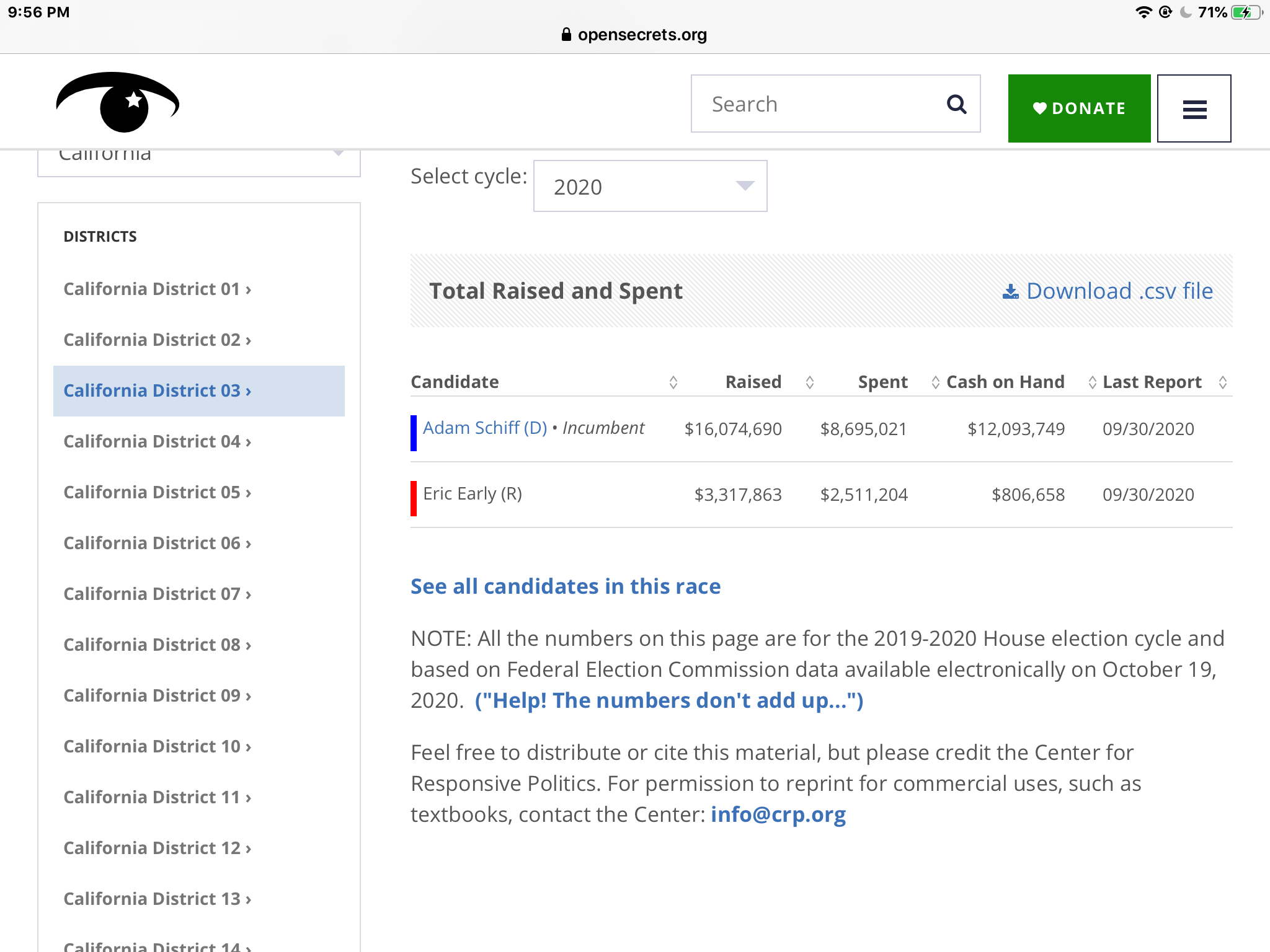Click Adam Schiff cash on hand $12,093,749
Screen dimensions: 1270x952
1016,429
